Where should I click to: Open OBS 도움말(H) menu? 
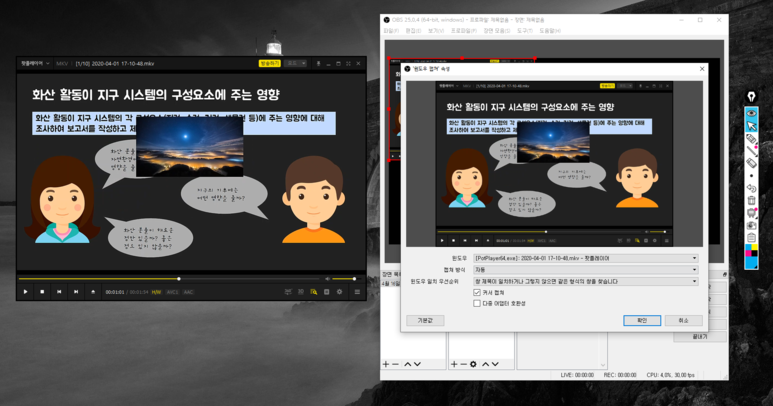pyautogui.click(x=550, y=31)
